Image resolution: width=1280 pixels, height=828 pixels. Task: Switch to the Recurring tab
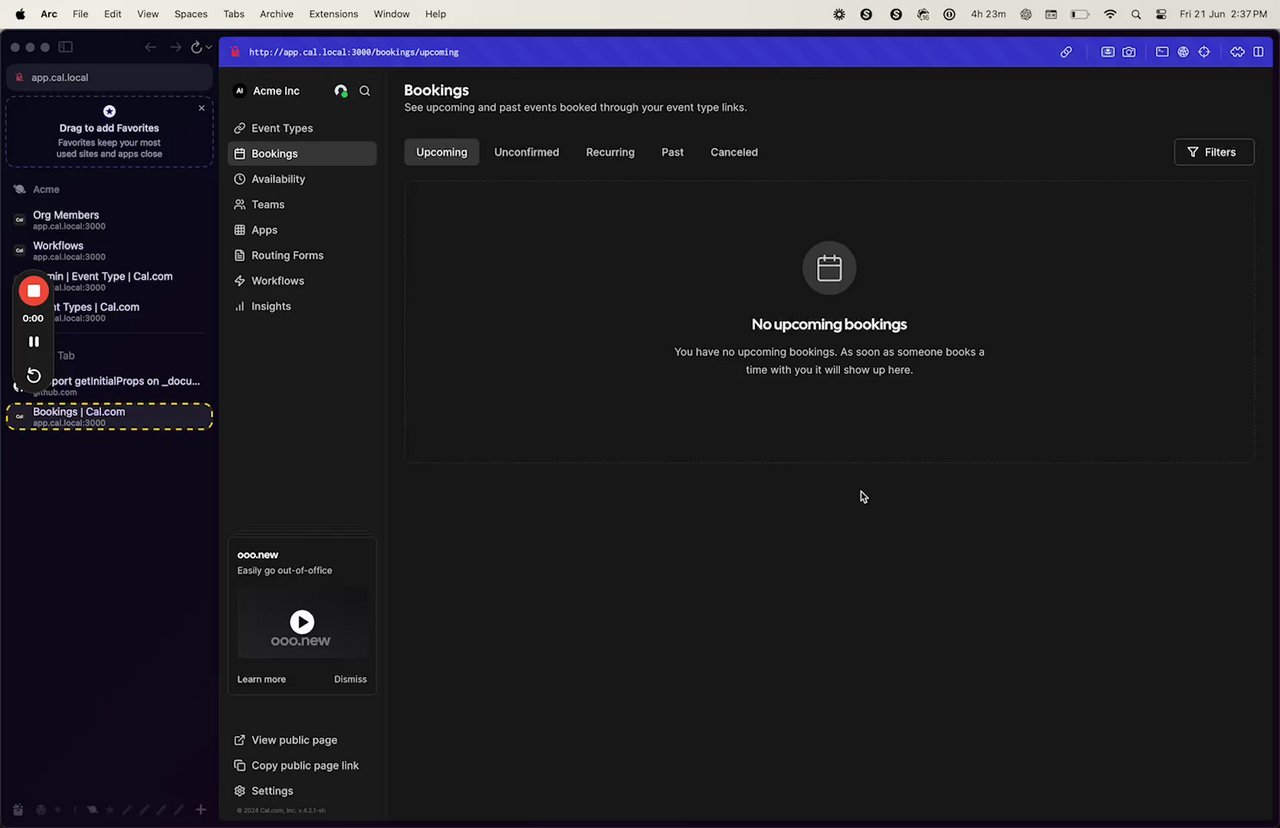coord(610,152)
